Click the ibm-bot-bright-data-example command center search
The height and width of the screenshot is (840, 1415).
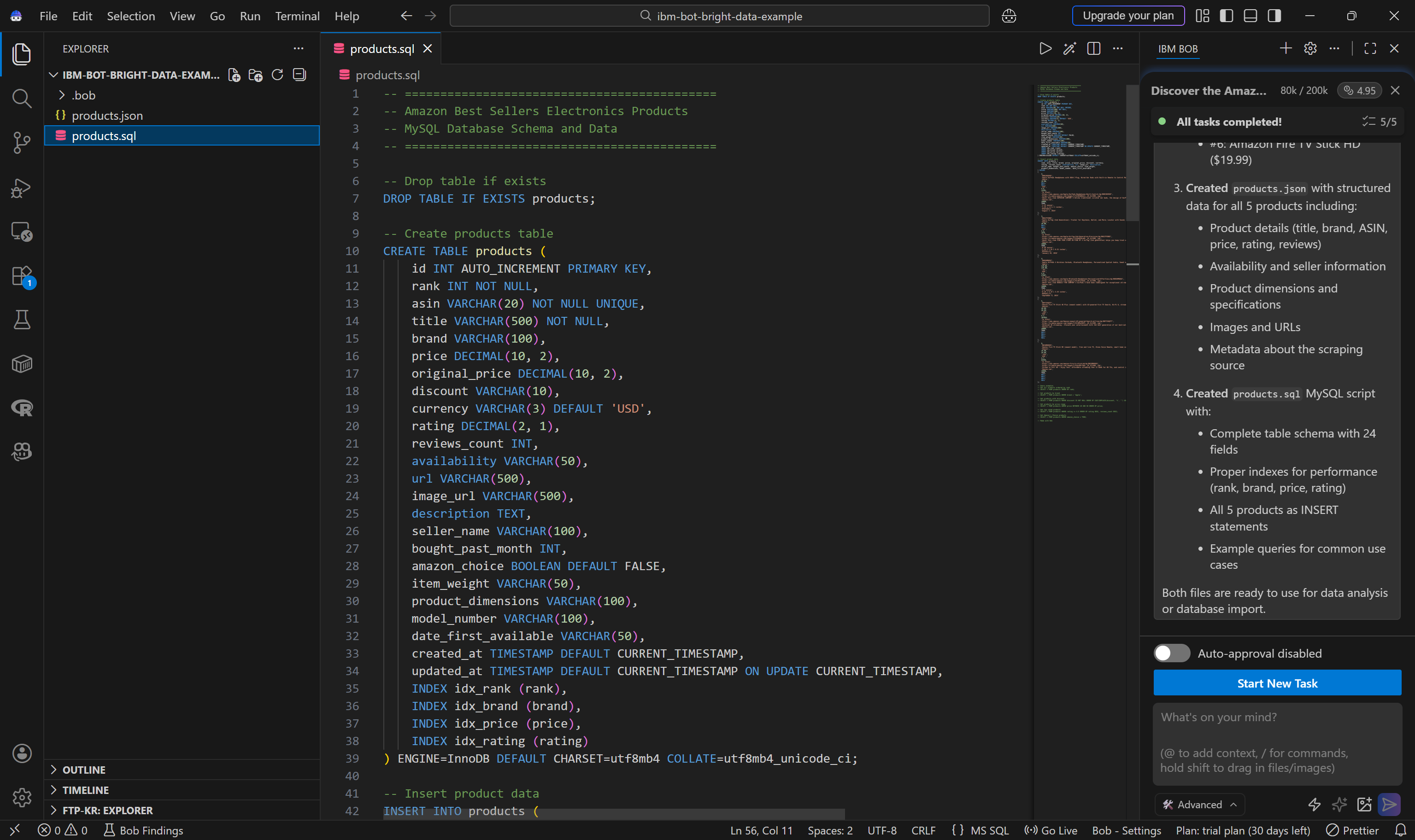pos(719,16)
